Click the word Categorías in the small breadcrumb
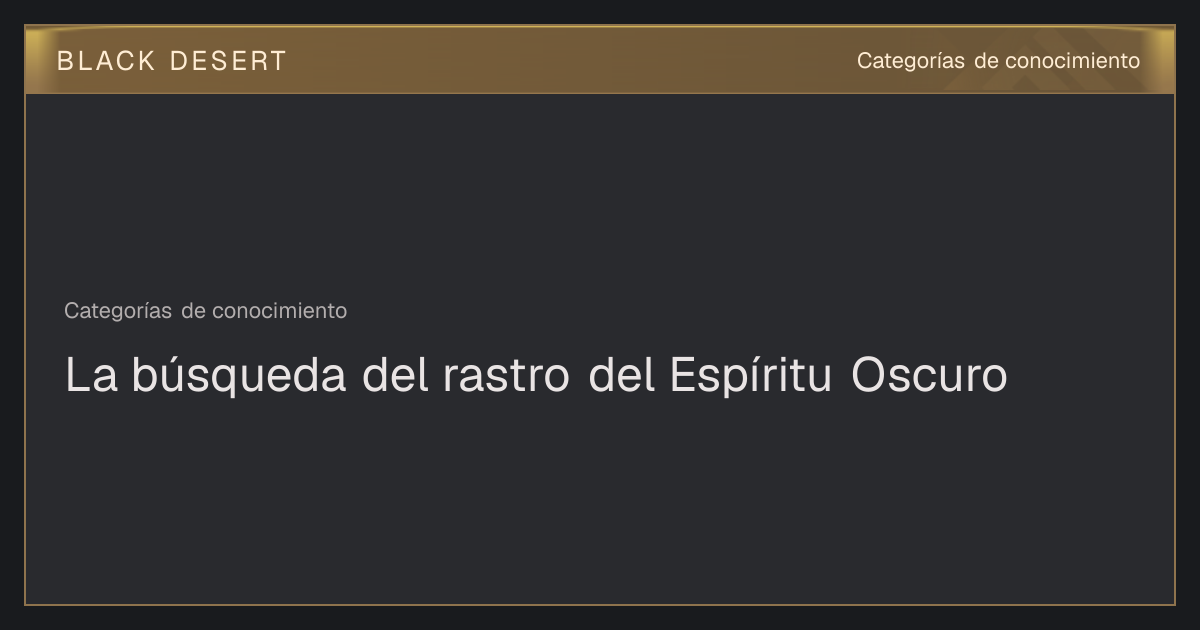Image resolution: width=1200 pixels, height=630 pixels. pyautogui.click(x=118, y=311)
